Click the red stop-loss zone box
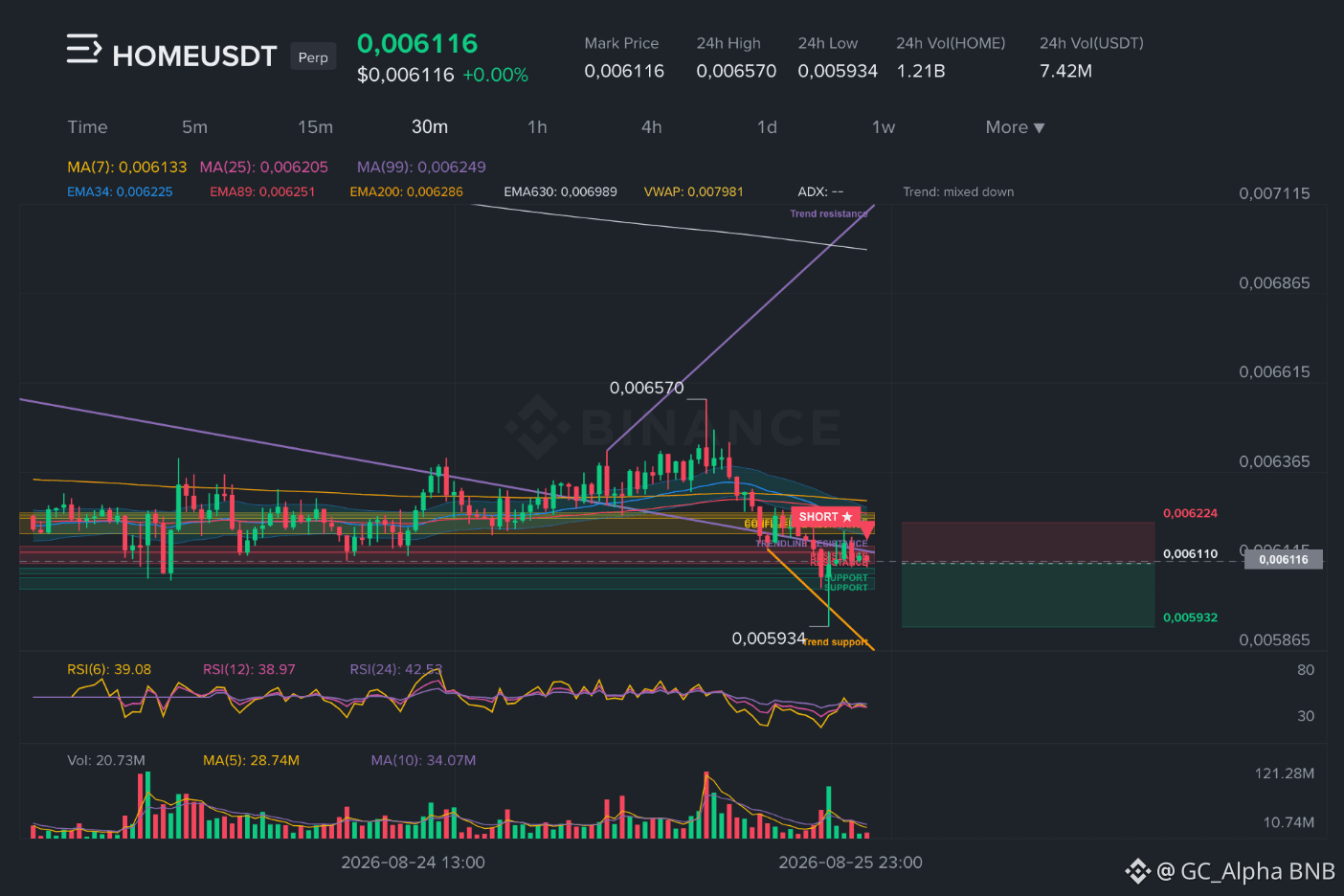 [1028, 541]
